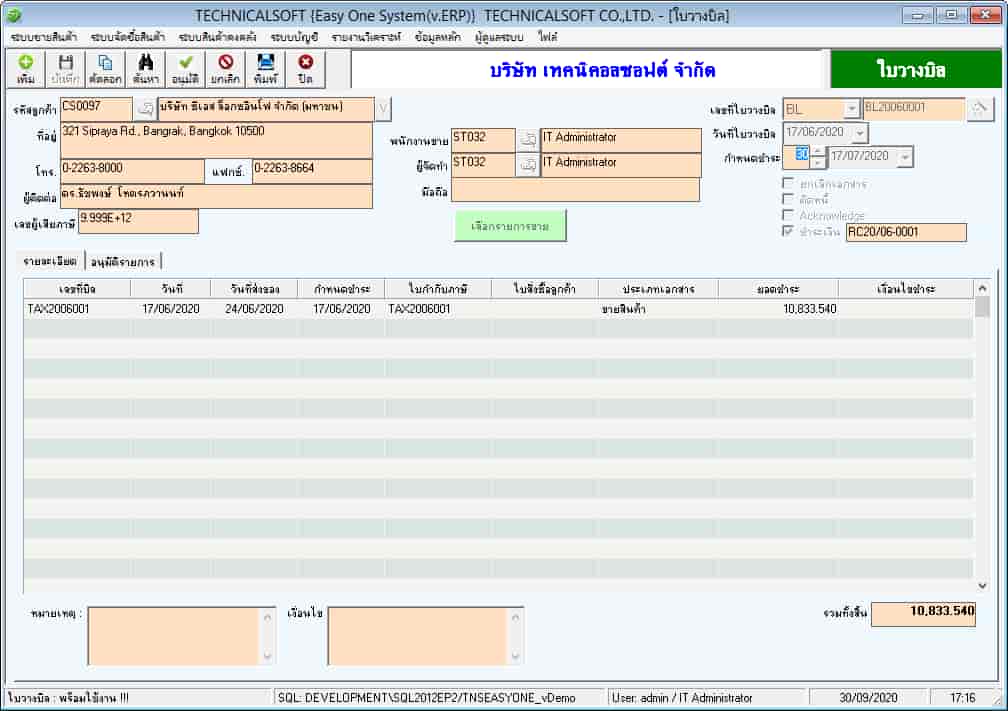Click the เลขที่บิล column header

click(x=77, y=289)
